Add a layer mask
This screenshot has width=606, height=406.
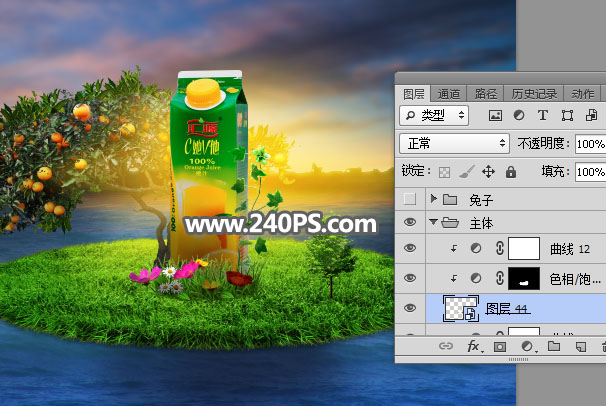500,347
